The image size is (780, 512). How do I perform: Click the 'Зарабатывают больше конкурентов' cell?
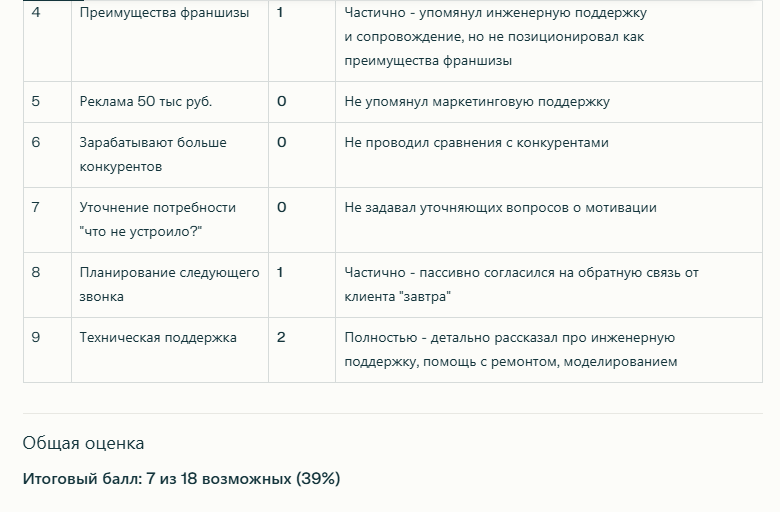[153, 154]
